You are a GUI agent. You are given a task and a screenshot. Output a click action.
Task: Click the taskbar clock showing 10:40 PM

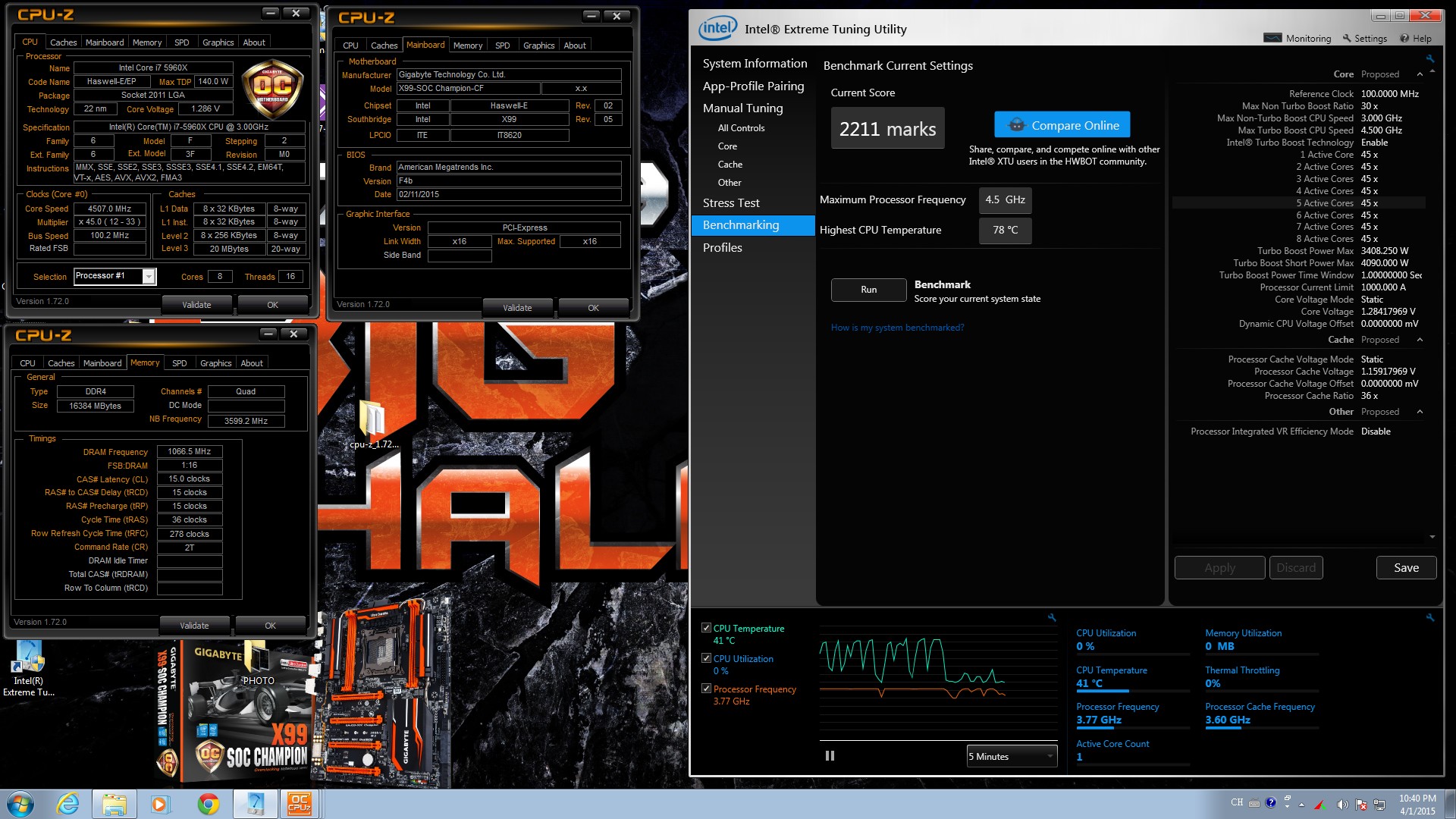click(x=1417, y=804)
